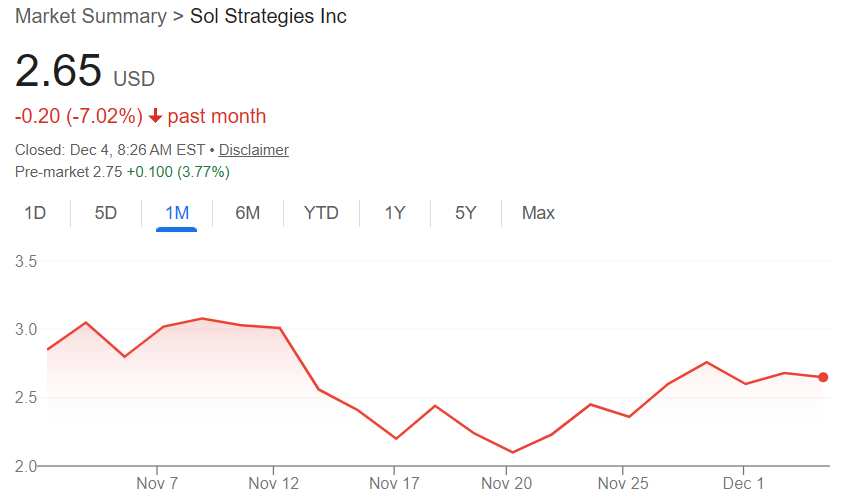The width and height of the screenshot is (862, 502).
Task: Click the Nov 20 date axis label
Action: [x=506, y=484]
